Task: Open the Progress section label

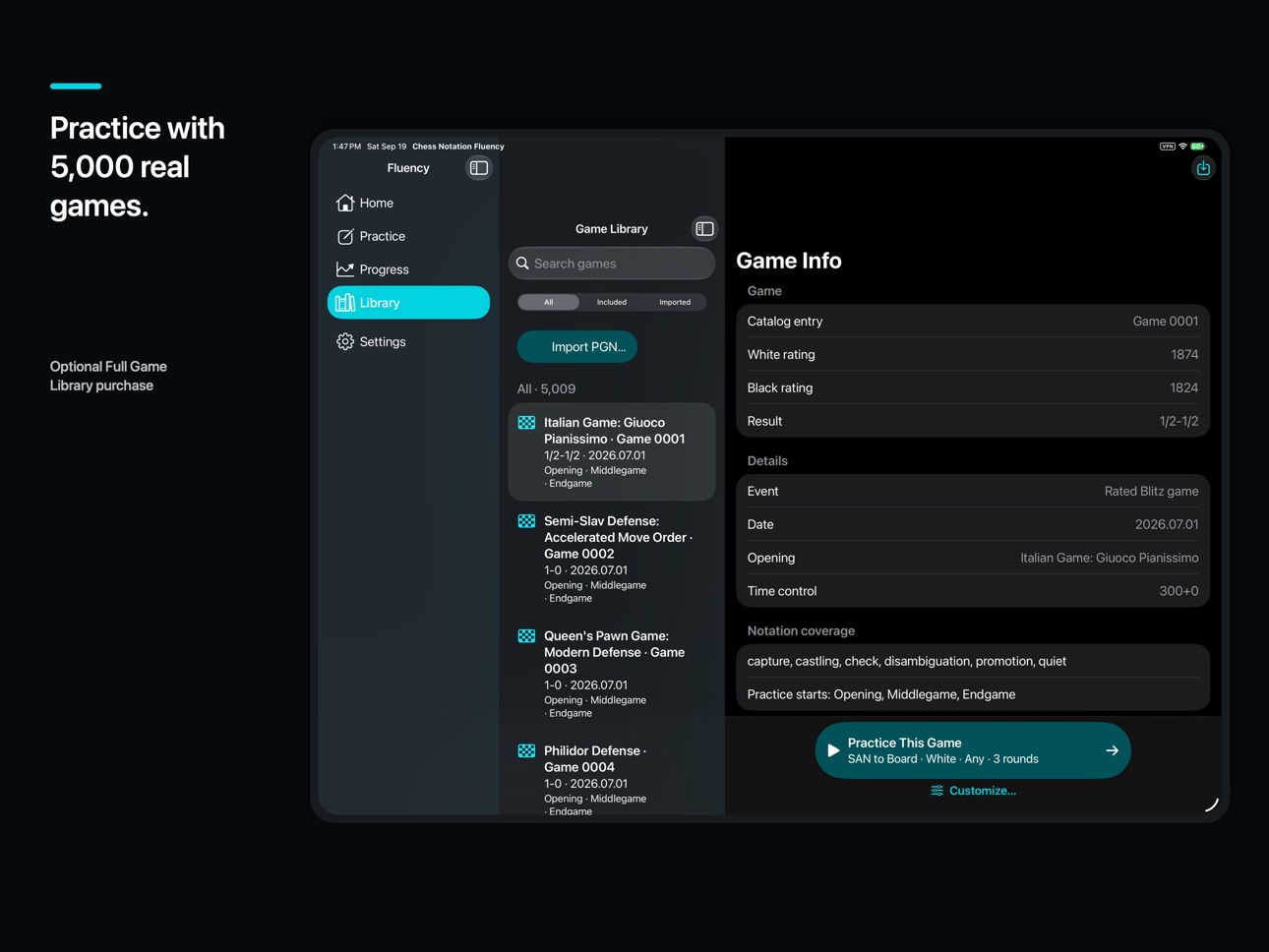Action: [x=385, y=269]
